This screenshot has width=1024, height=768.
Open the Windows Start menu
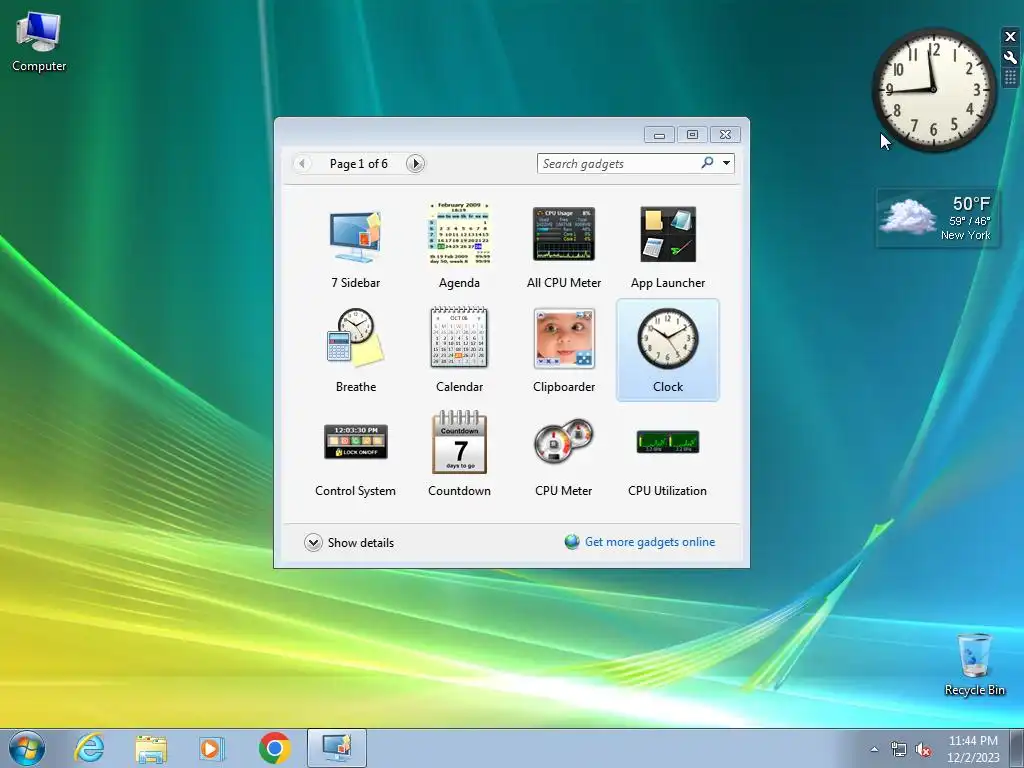[27, 748]
